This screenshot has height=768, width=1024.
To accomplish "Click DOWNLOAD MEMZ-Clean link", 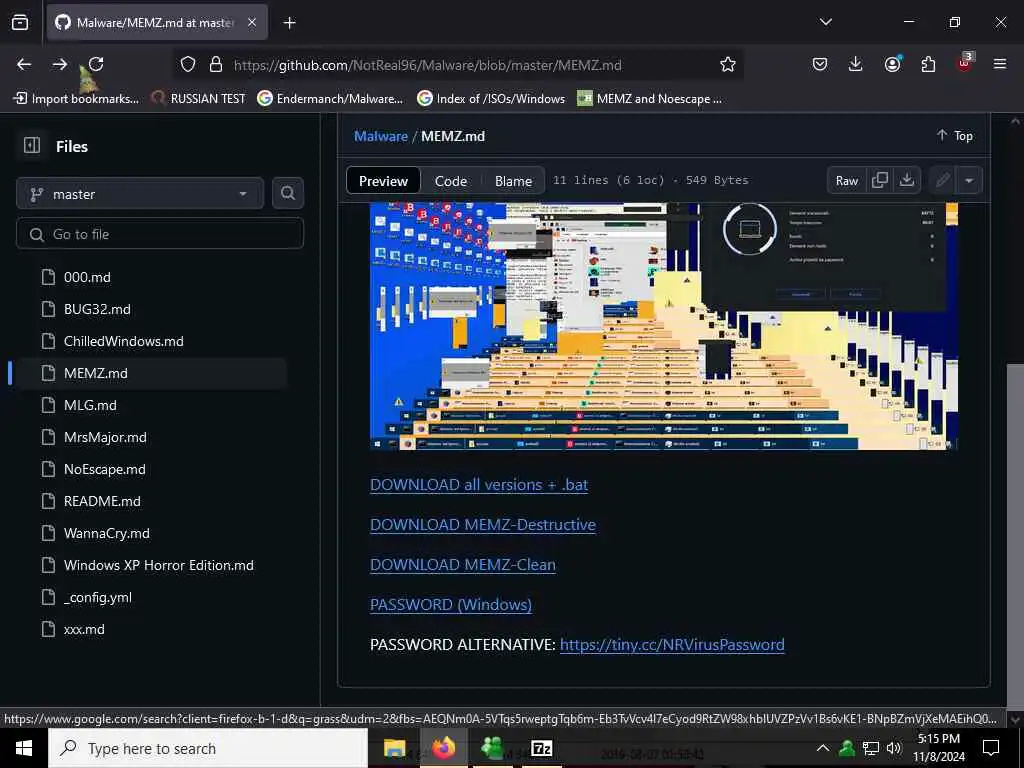I will tap(462, 564).
